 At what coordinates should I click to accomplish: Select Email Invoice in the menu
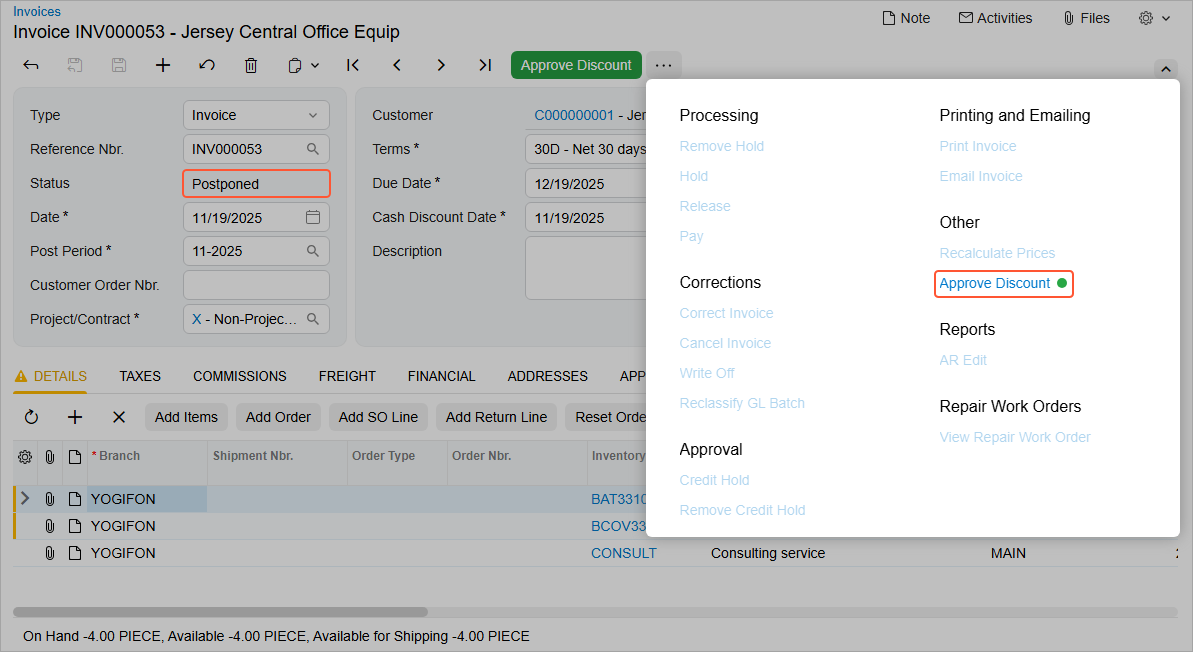click(x=981, y=176)
